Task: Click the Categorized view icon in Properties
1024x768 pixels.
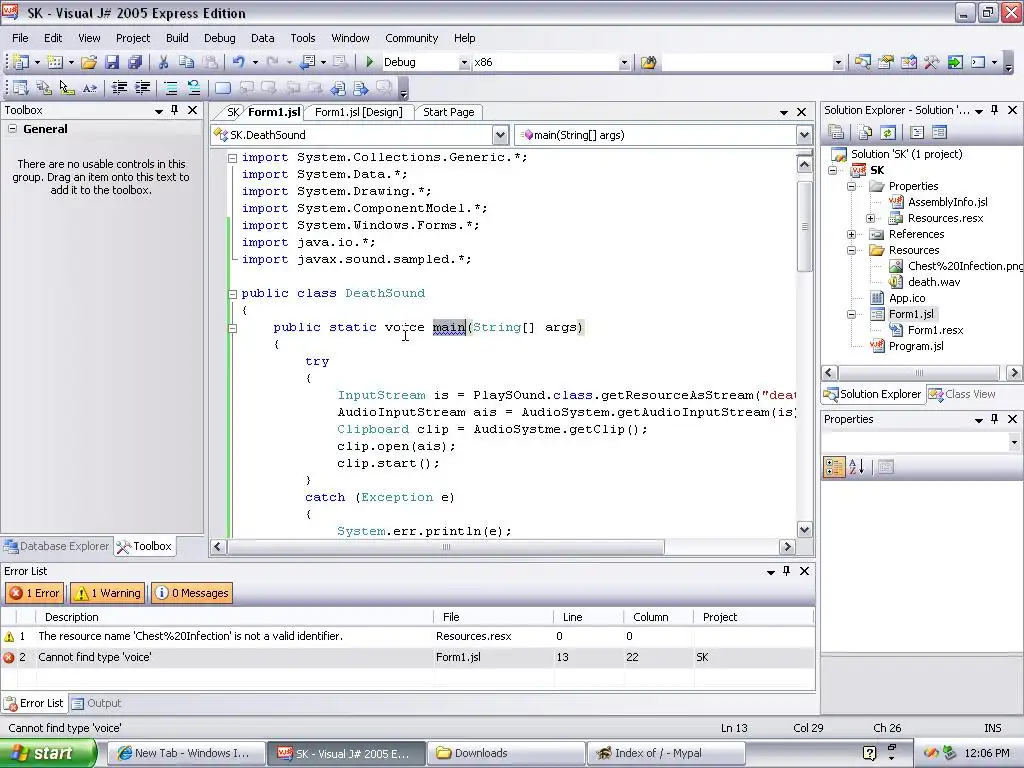Action: pos(834,467)
